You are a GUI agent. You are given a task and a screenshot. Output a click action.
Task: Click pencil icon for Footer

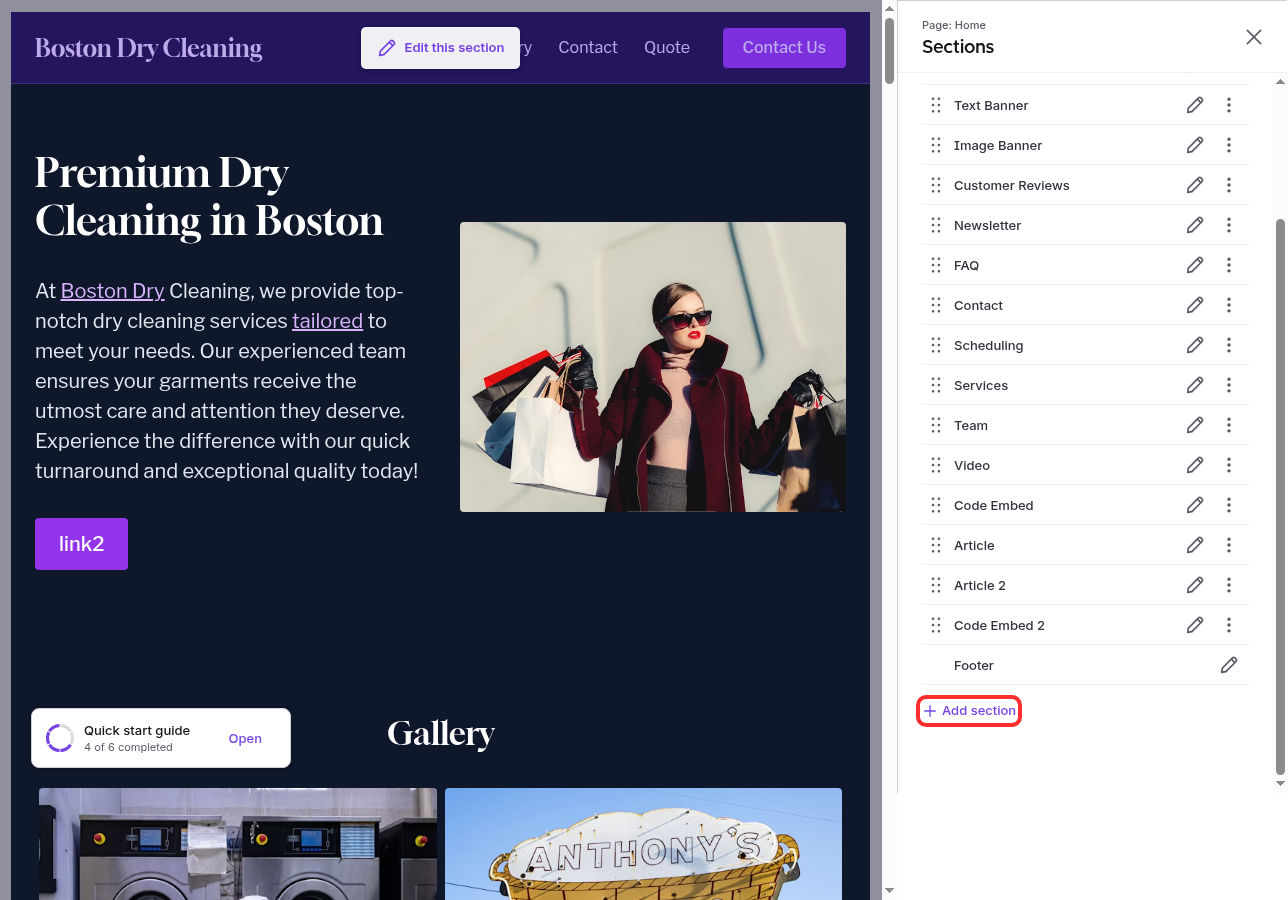1229,665
